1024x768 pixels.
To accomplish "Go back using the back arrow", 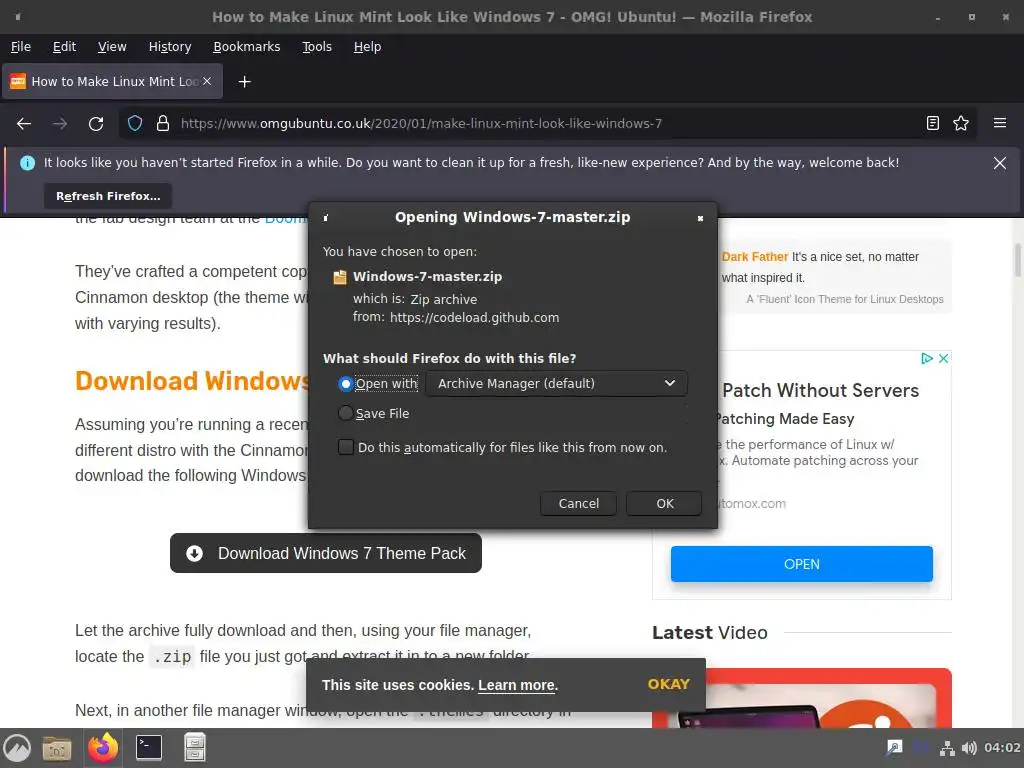I will pyautogui.click(x=24, y=123).
